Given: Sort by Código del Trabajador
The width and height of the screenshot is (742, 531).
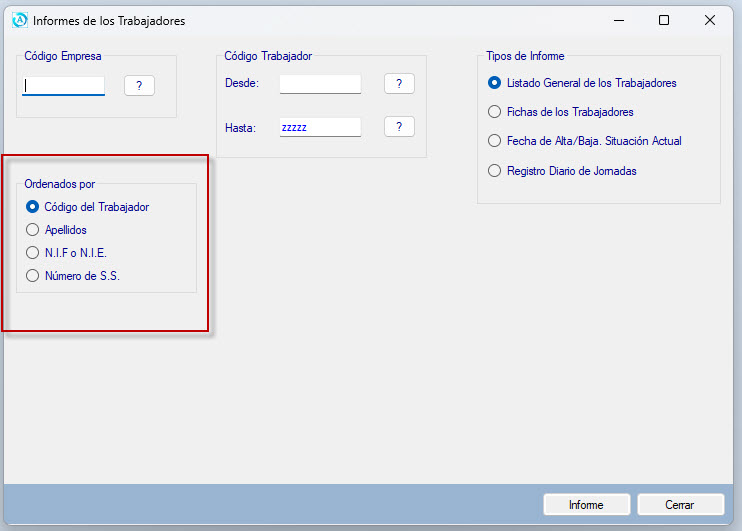Looking at the screenshot, I should pos(33,207).
